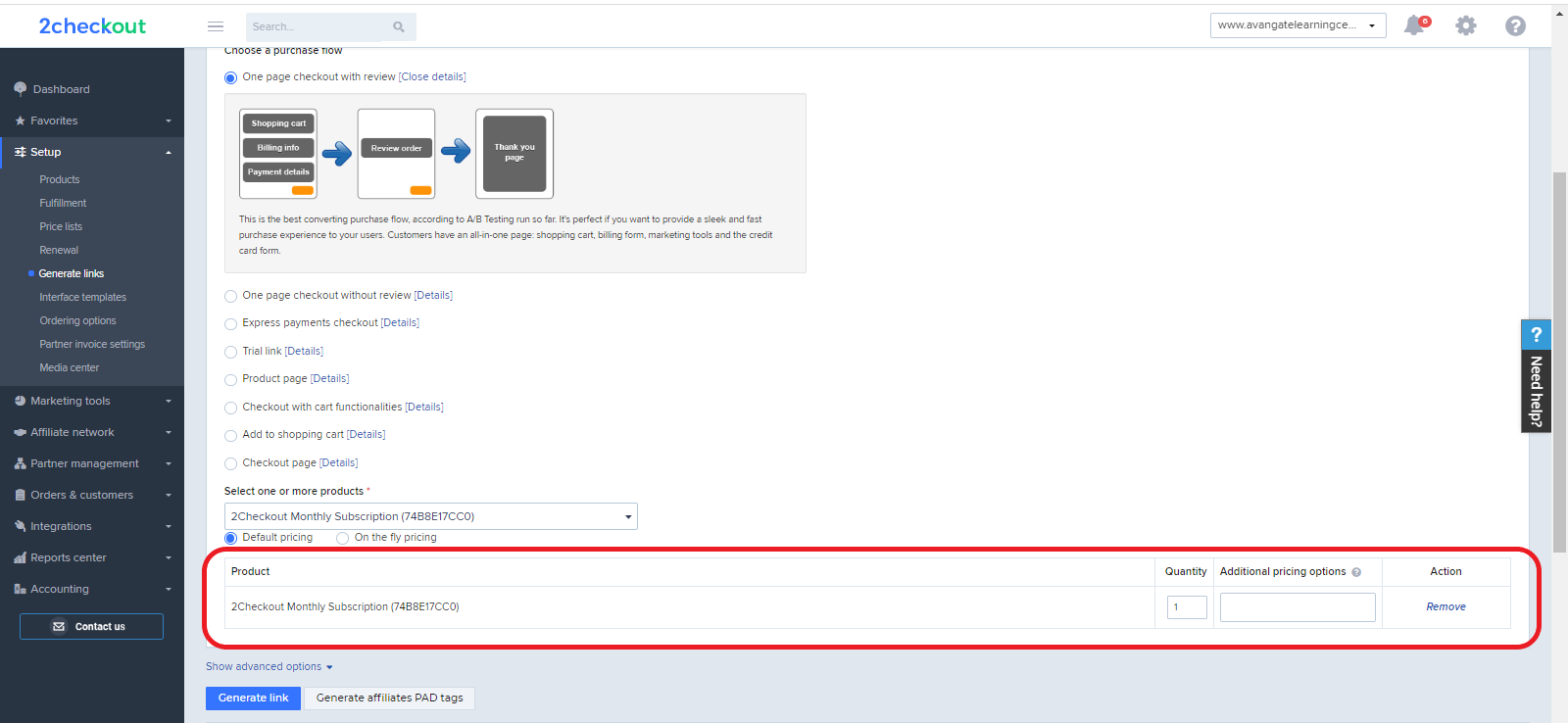1568x723 pixels.
Task: Click the Partner management icon
Action: pos(20,463)
